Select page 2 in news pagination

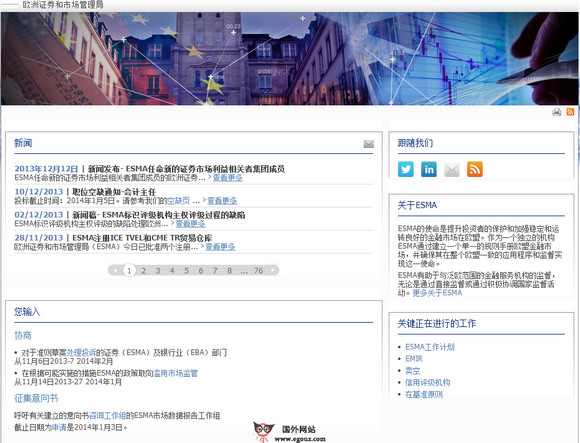144,271
